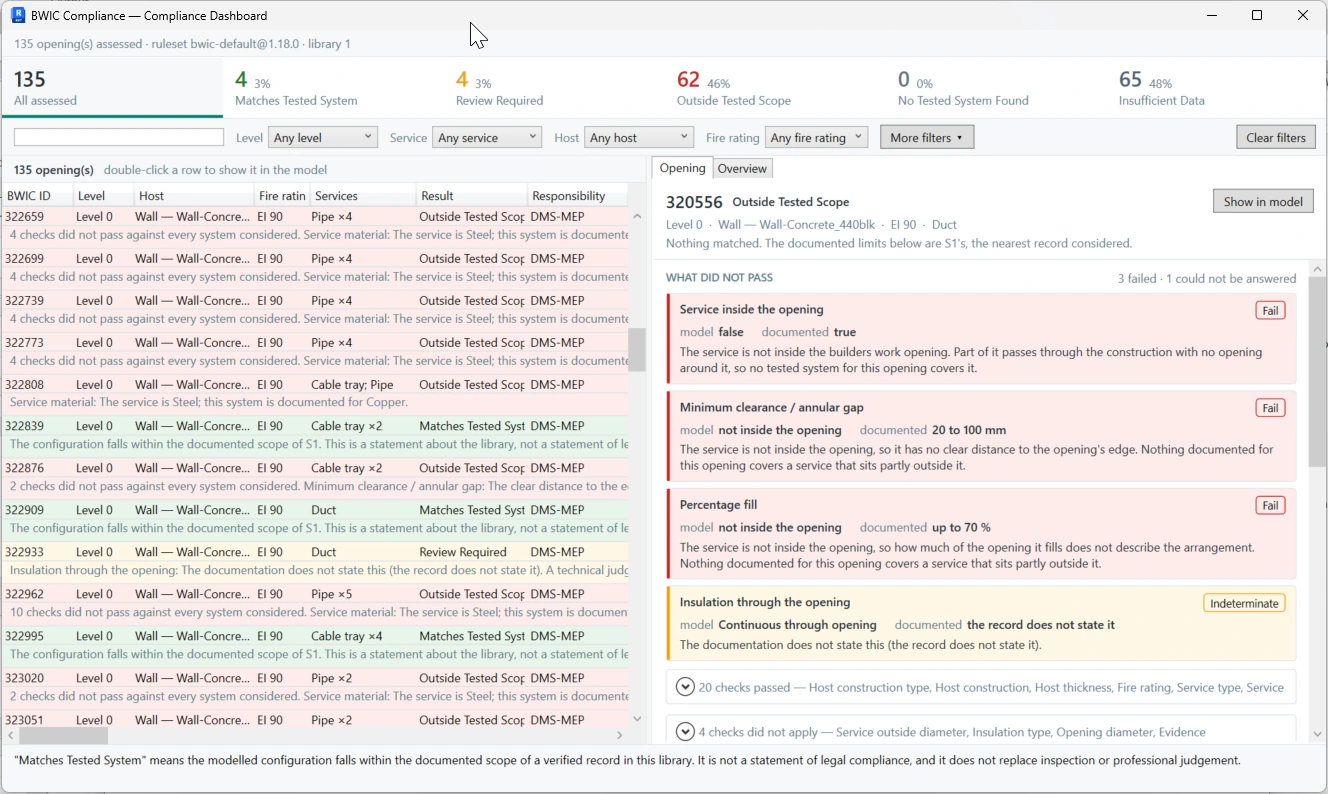Select opening row 322739
1328x794 pixels.
pos(315,310)
